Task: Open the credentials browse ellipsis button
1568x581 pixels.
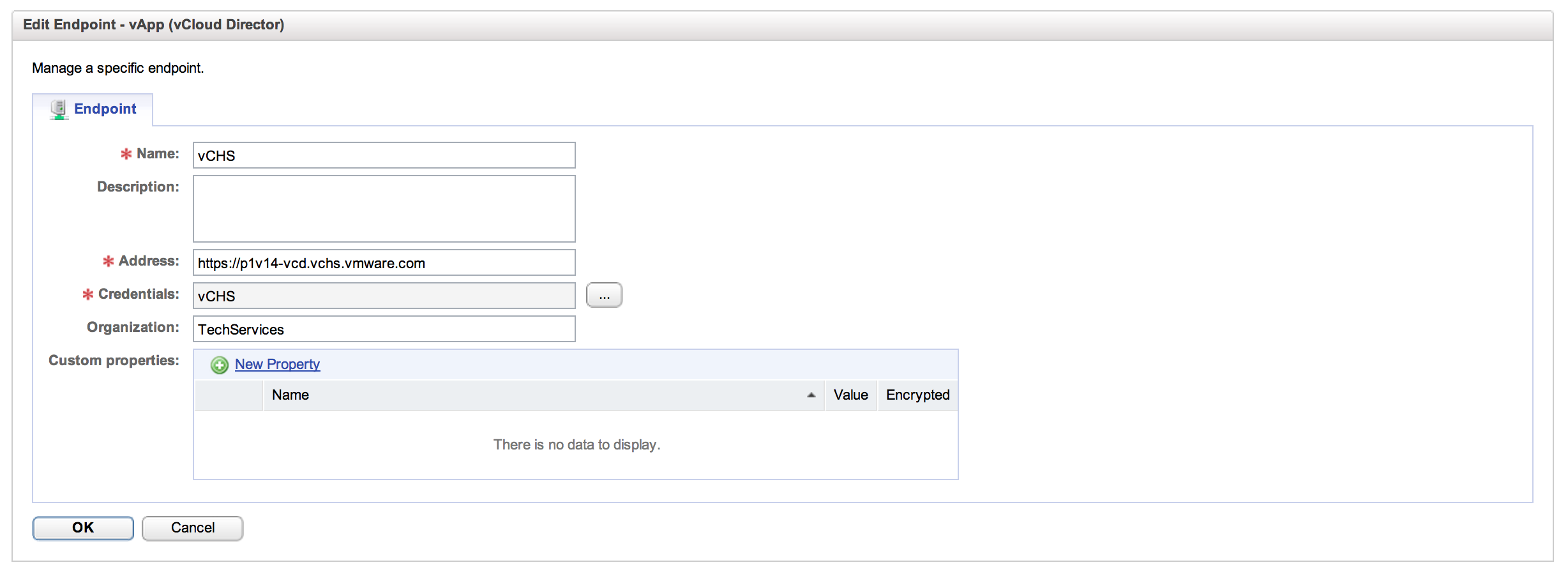Action: point(604,296)
